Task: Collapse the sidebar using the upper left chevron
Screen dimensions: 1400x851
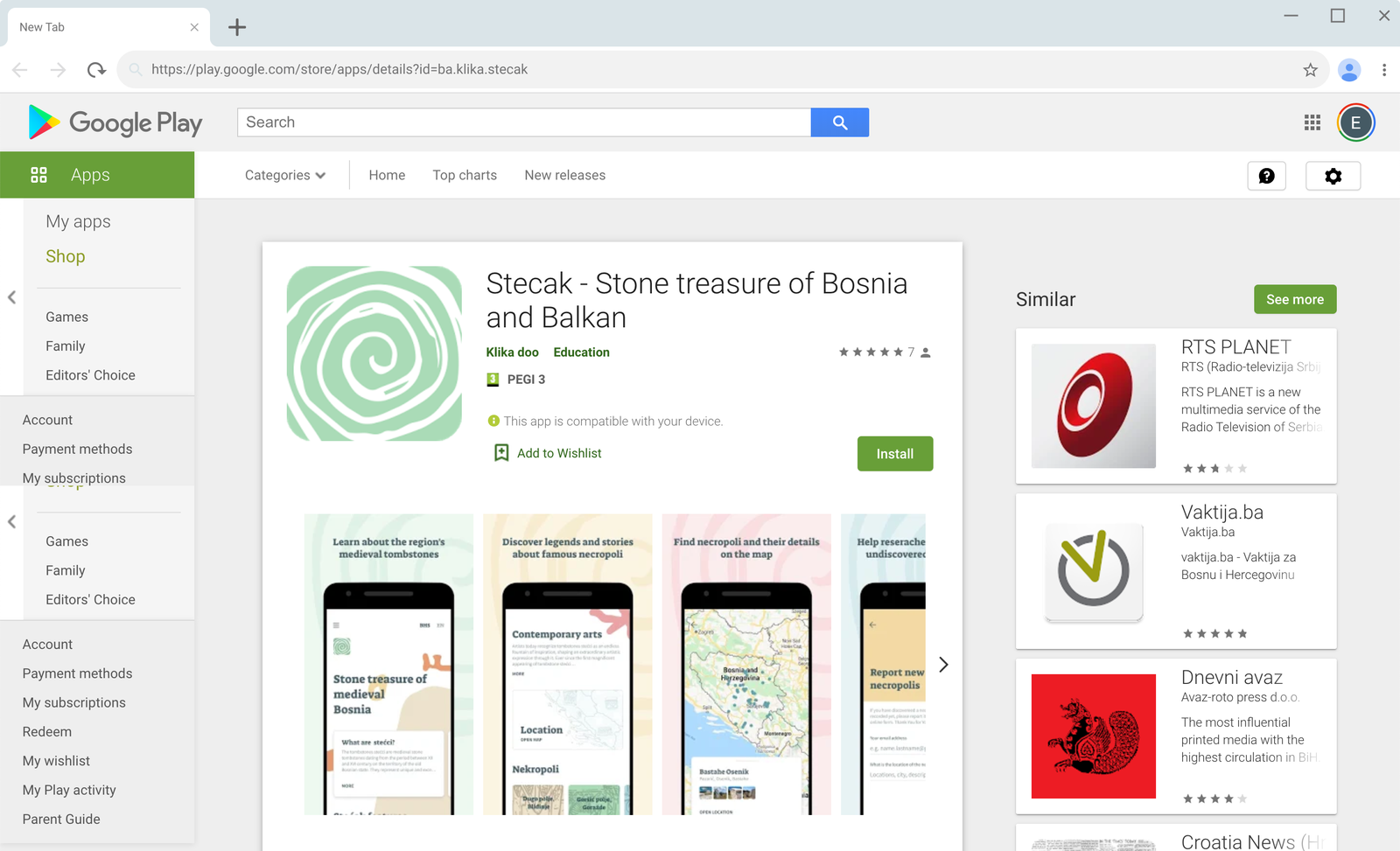Action: 11,297
